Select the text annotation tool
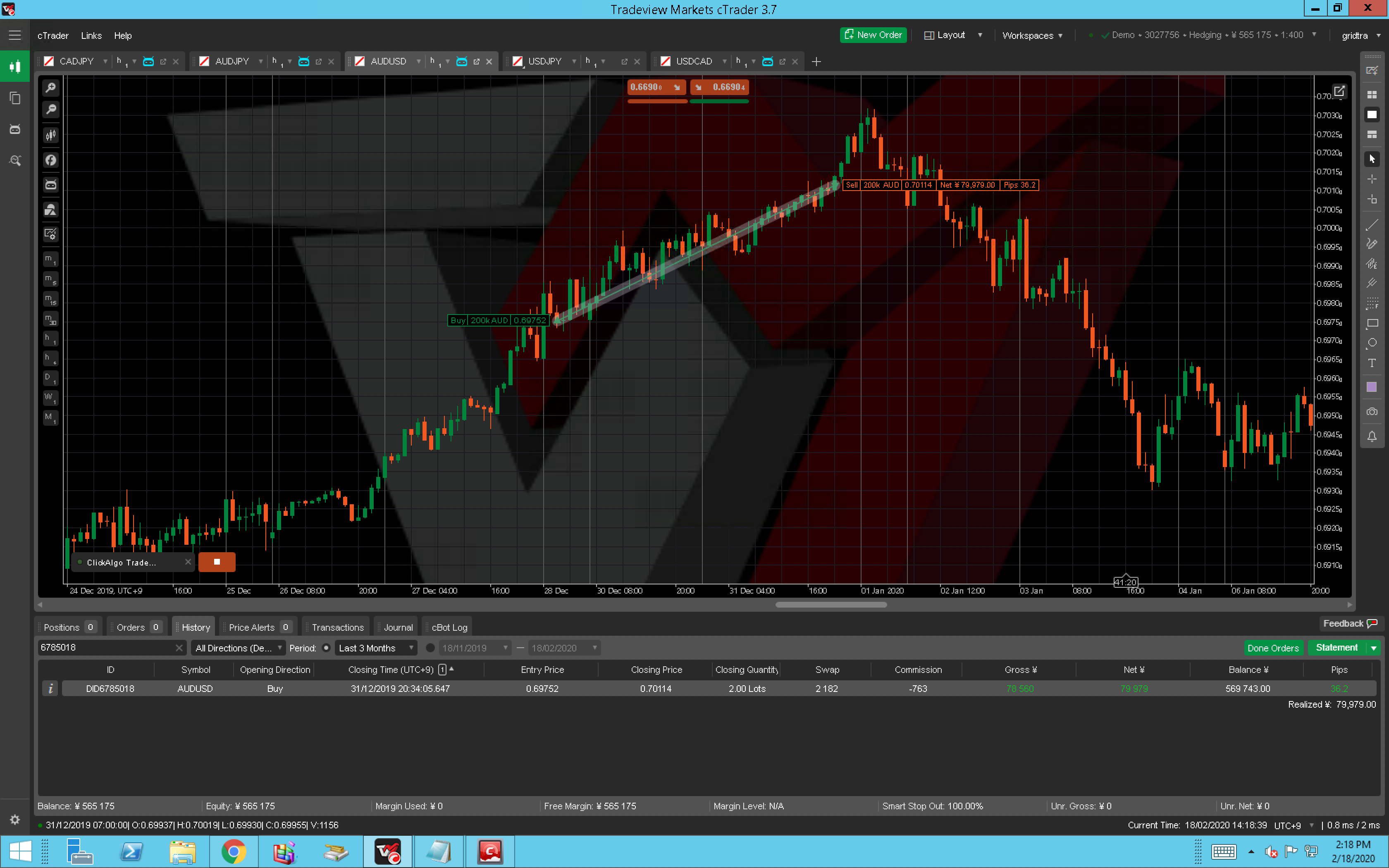1389x868 pixels. pyautogui.click(x=1372, y=363)
